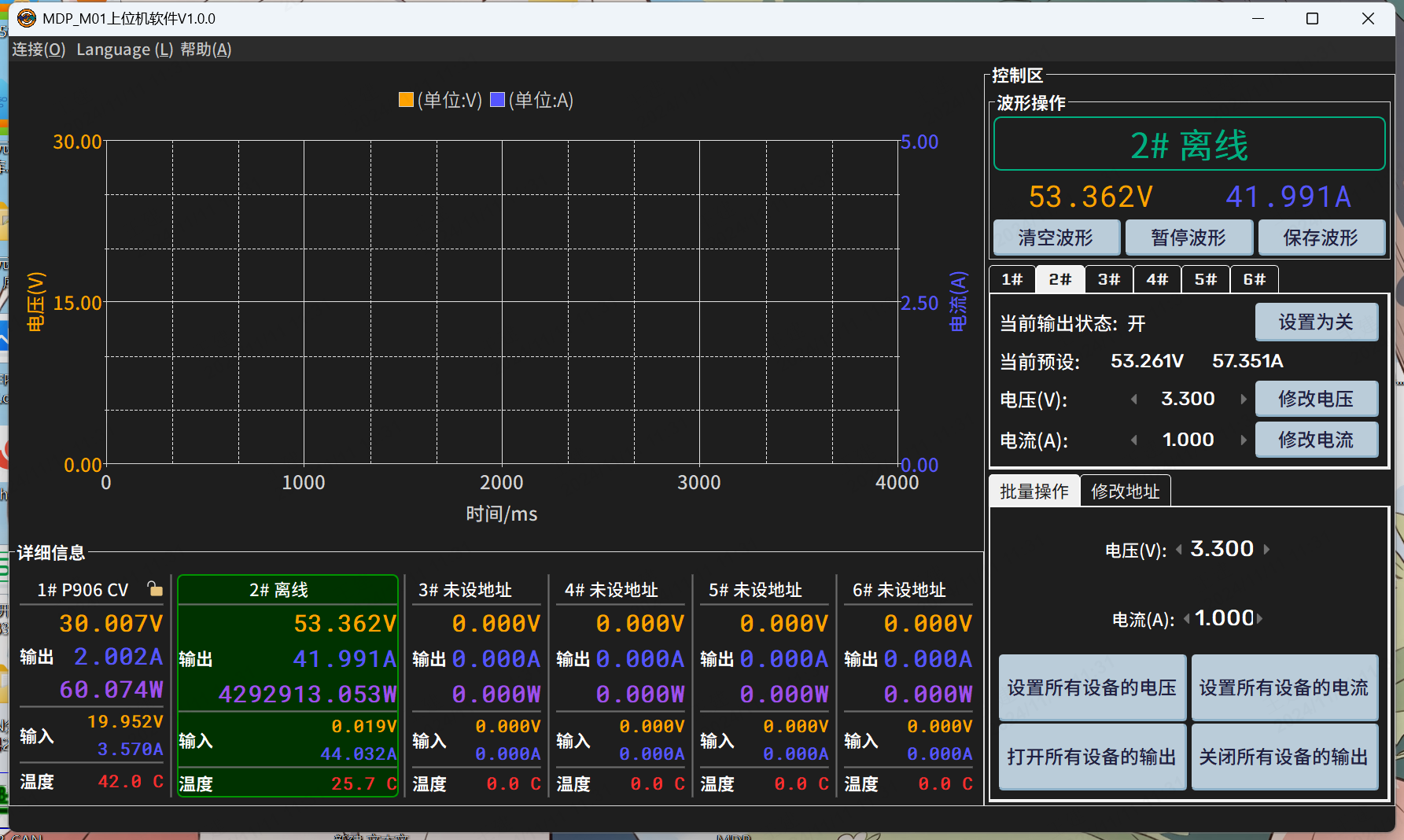The height and width of the screenshot is (840, 1404).
Task: Switch to channel tab 2#
Action: click(x=1060, y=279)
